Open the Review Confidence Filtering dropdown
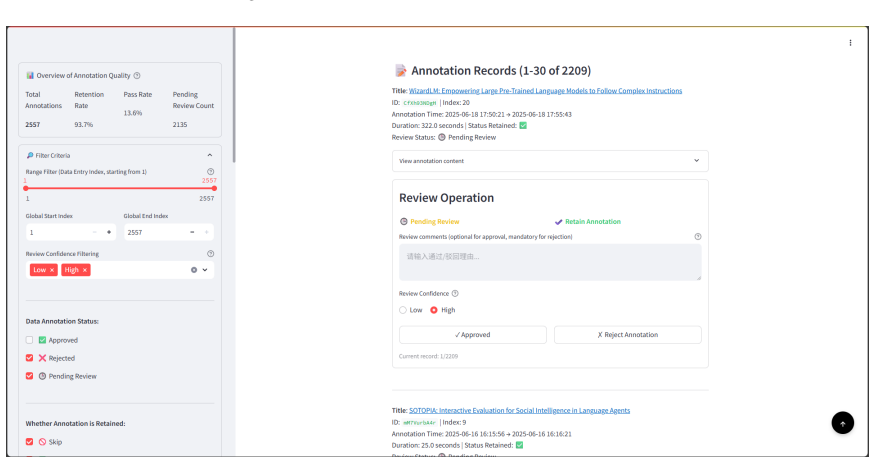 [x=205, y=270]
